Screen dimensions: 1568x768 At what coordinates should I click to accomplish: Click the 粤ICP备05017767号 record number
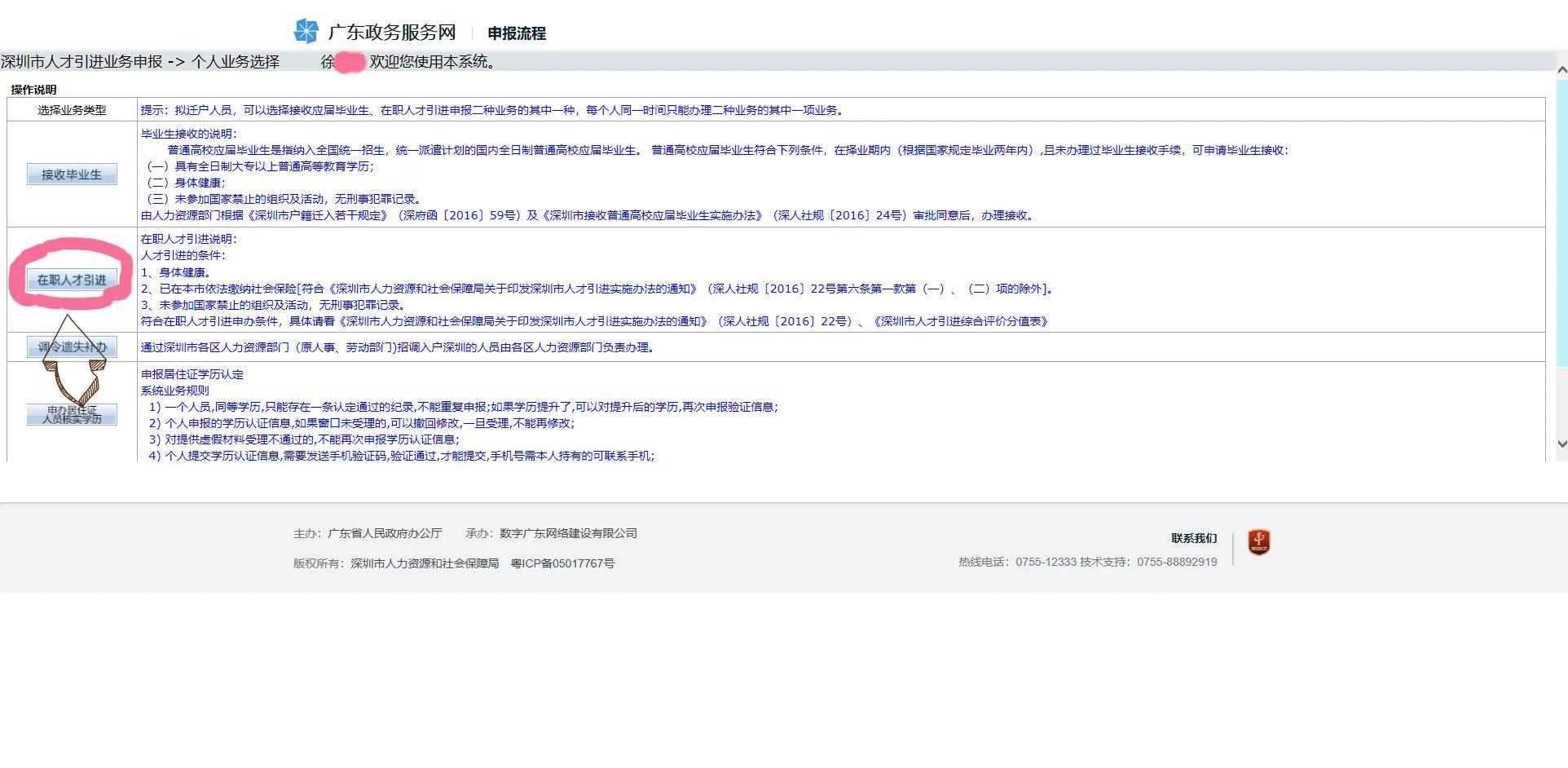point(562,563)
